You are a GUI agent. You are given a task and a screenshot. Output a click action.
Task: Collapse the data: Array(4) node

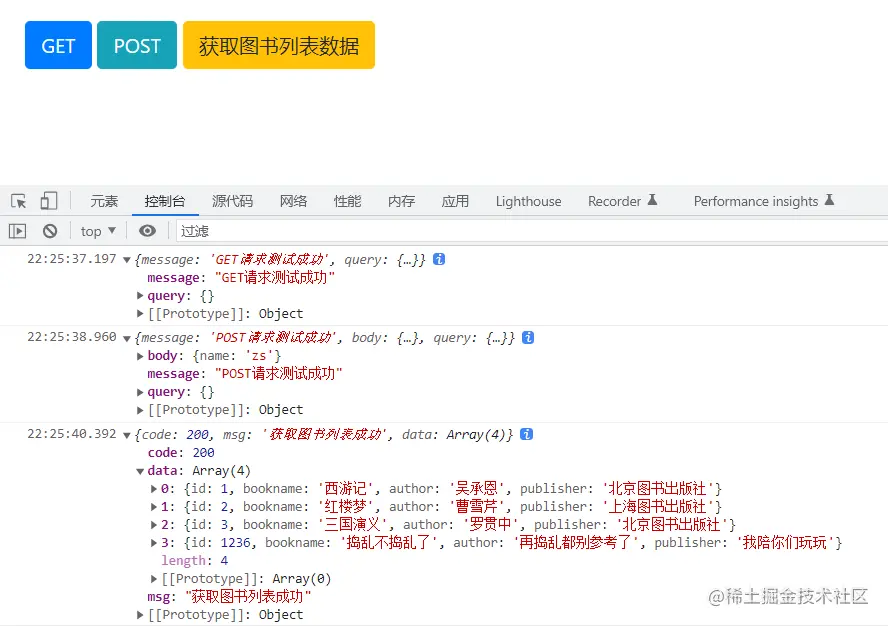coord(140,471)
